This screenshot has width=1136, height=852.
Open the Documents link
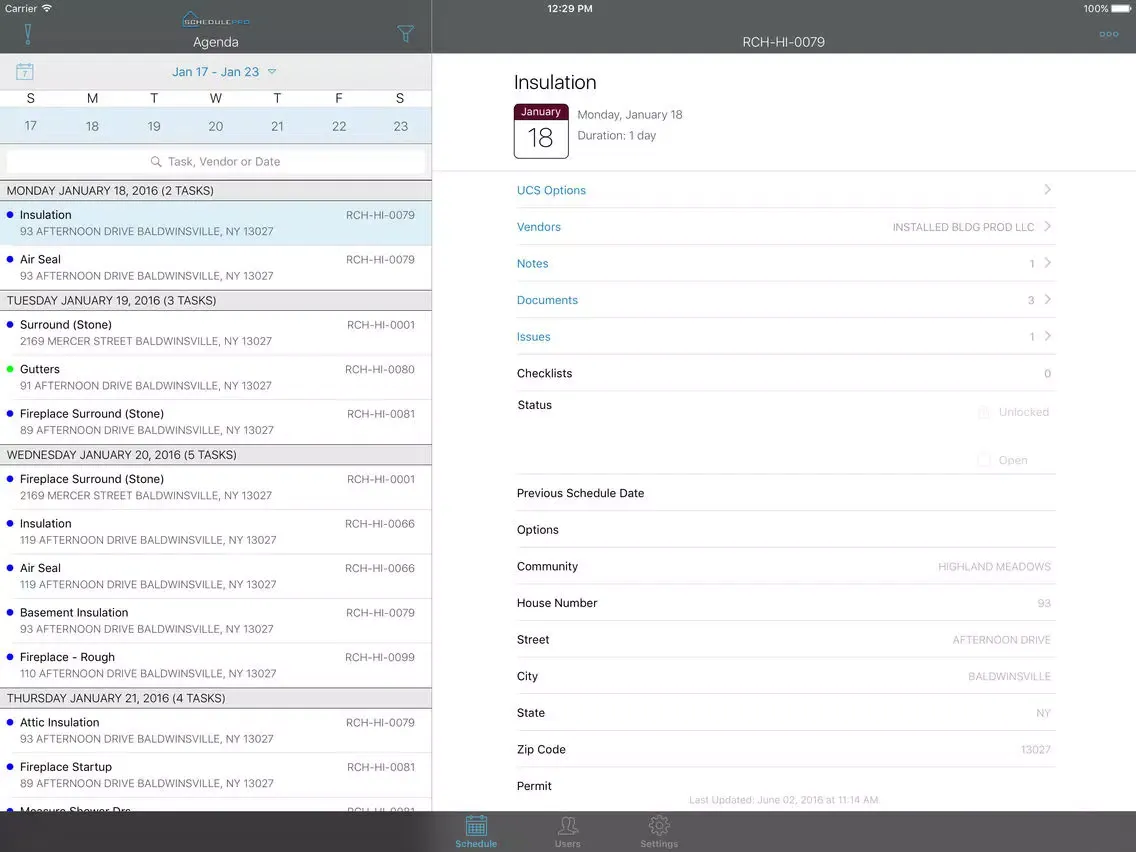(x=547, y=300)
